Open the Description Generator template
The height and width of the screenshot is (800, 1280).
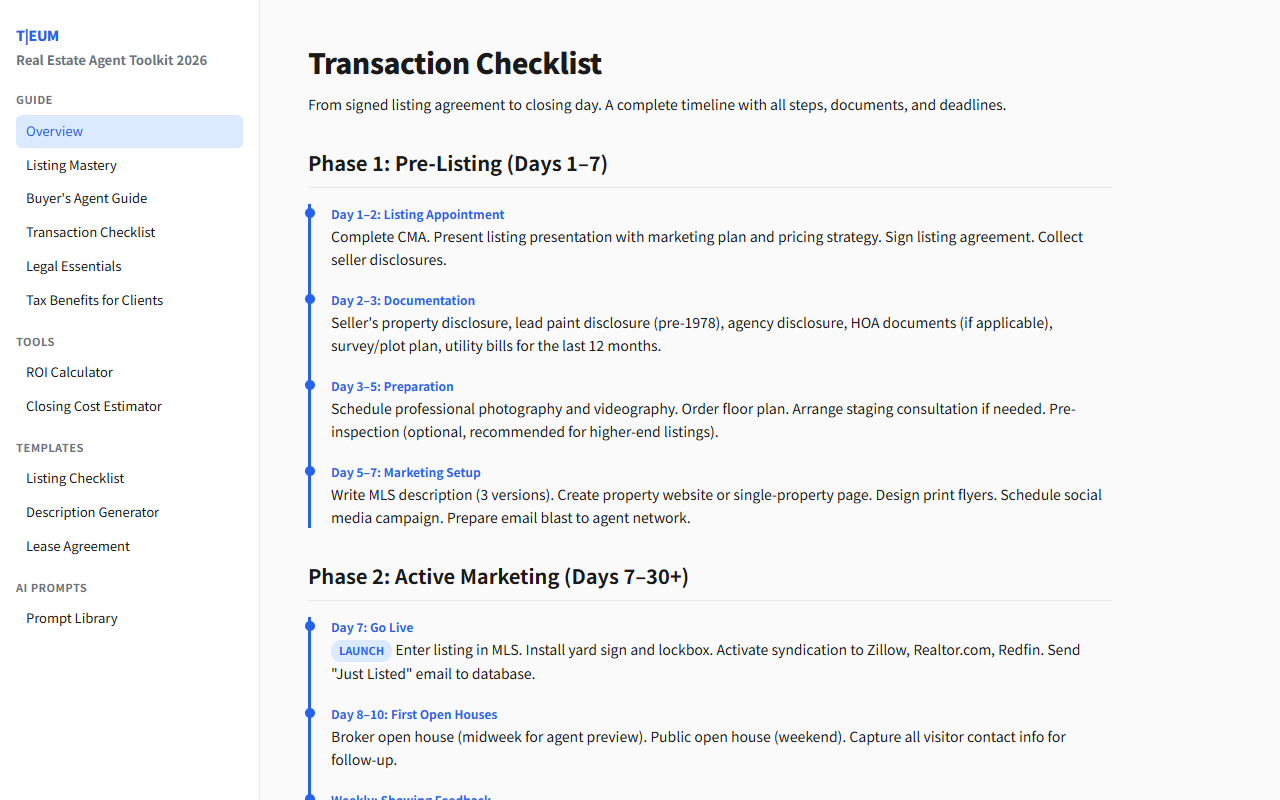(92, 511)
